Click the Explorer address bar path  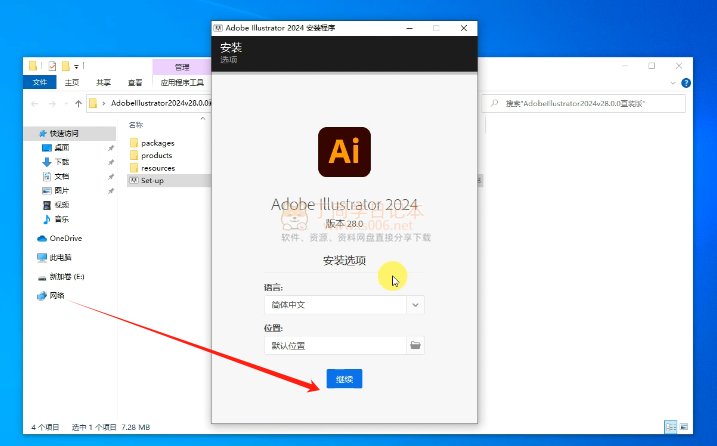pyautogui.click(x=161, y=103)
